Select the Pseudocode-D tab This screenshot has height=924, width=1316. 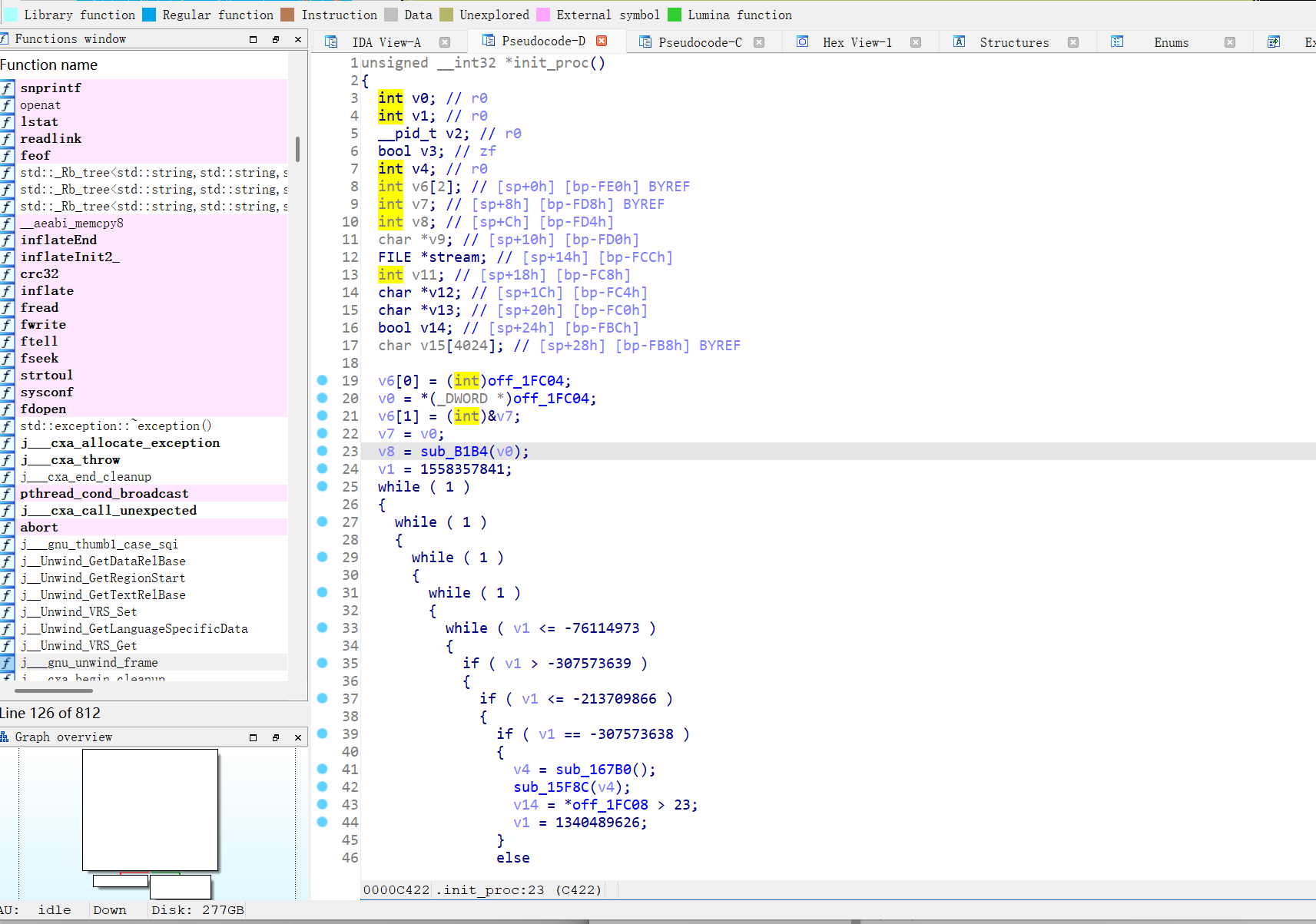[x=543, y=41]
